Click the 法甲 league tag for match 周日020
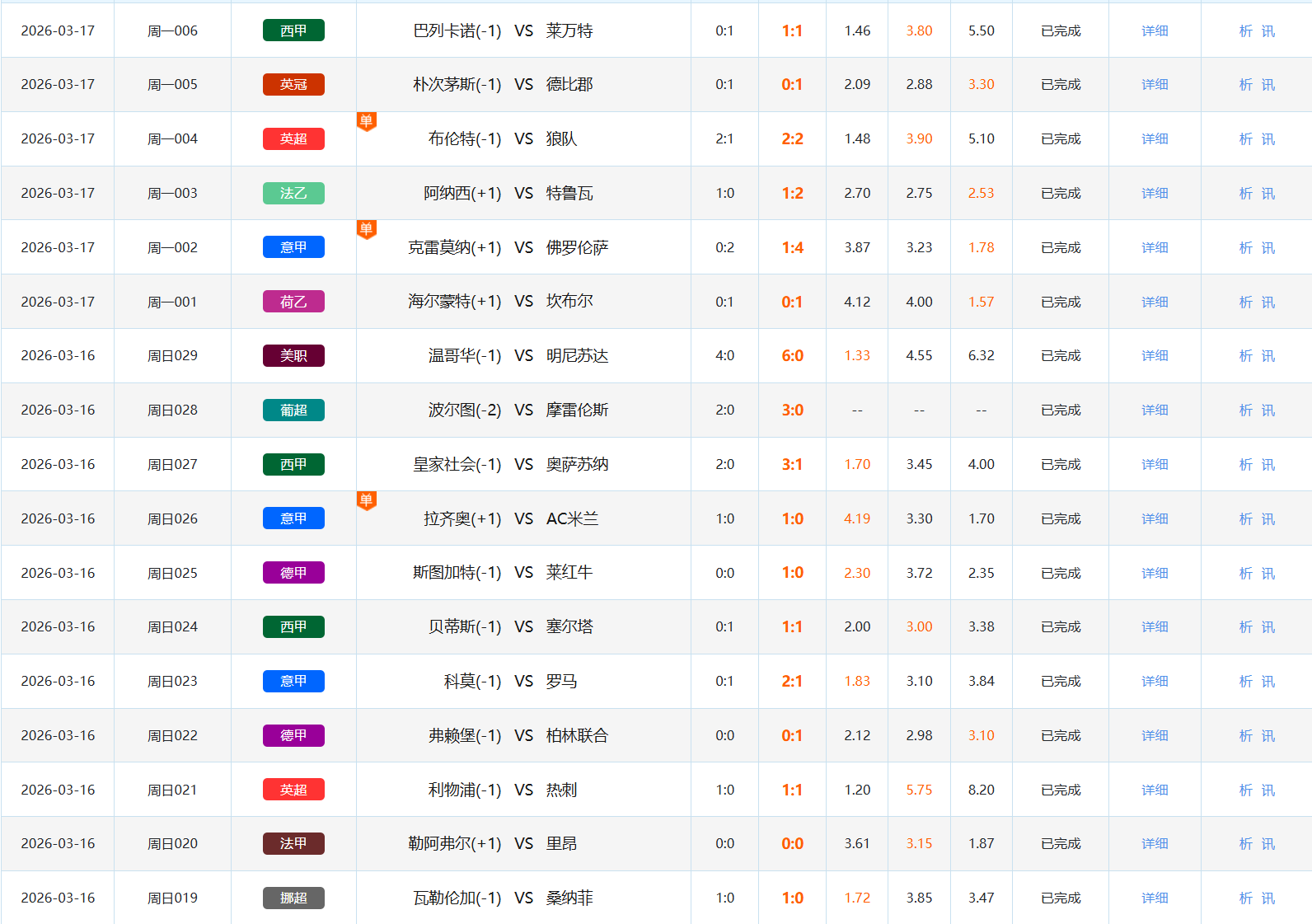Image resolution: width=1312 pixels, height=924 pixels. (x=293, y=843)
